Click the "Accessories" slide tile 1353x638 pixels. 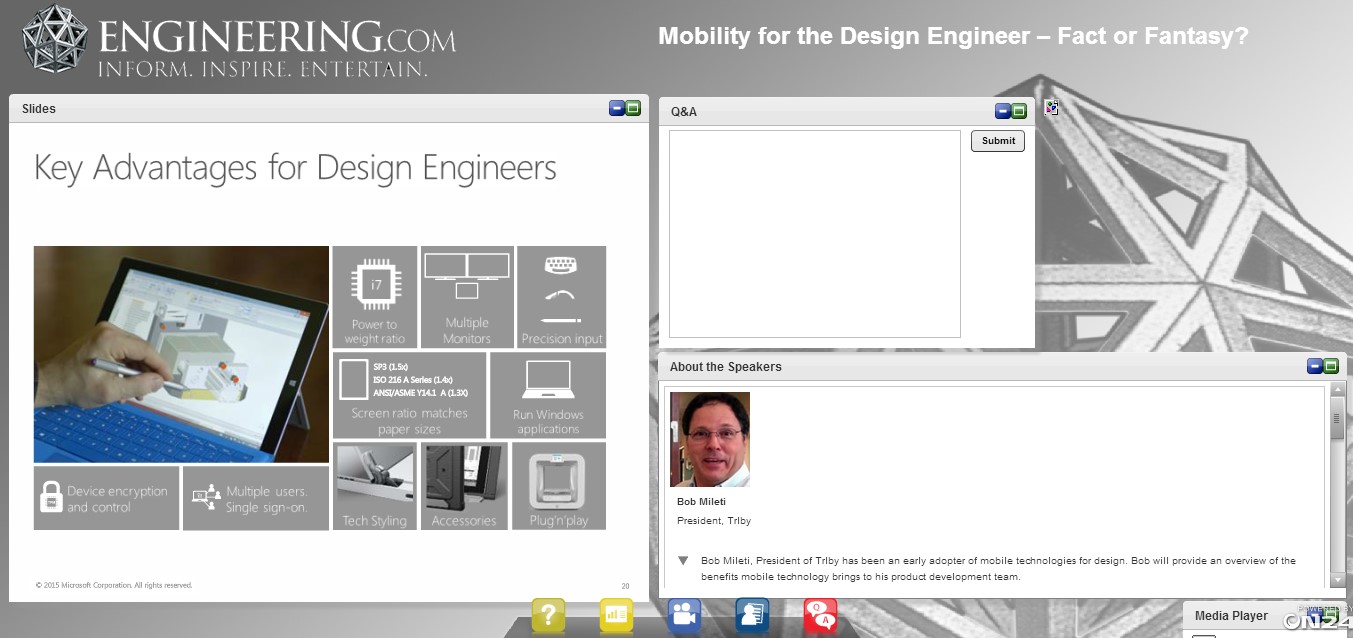pos(464,486)
